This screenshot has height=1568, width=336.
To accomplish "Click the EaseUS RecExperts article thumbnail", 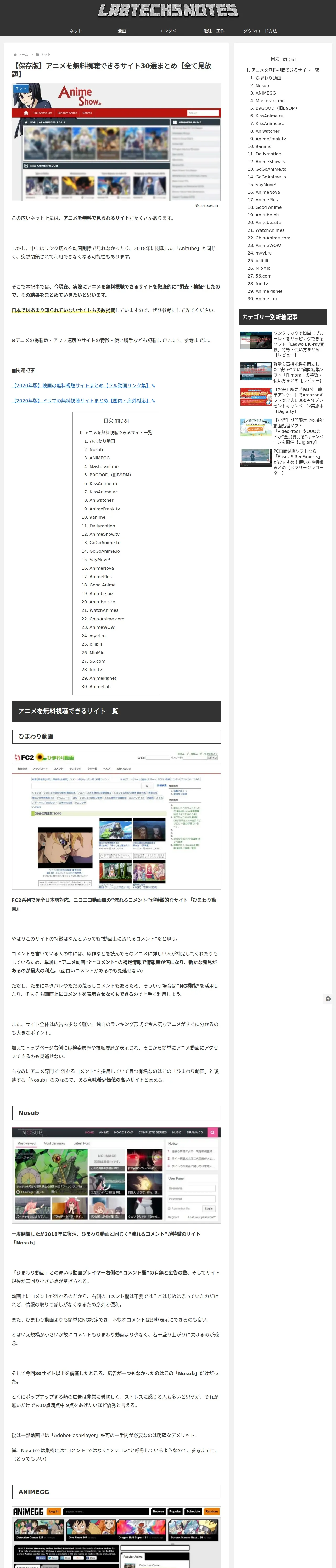I will tap(256, 458).
